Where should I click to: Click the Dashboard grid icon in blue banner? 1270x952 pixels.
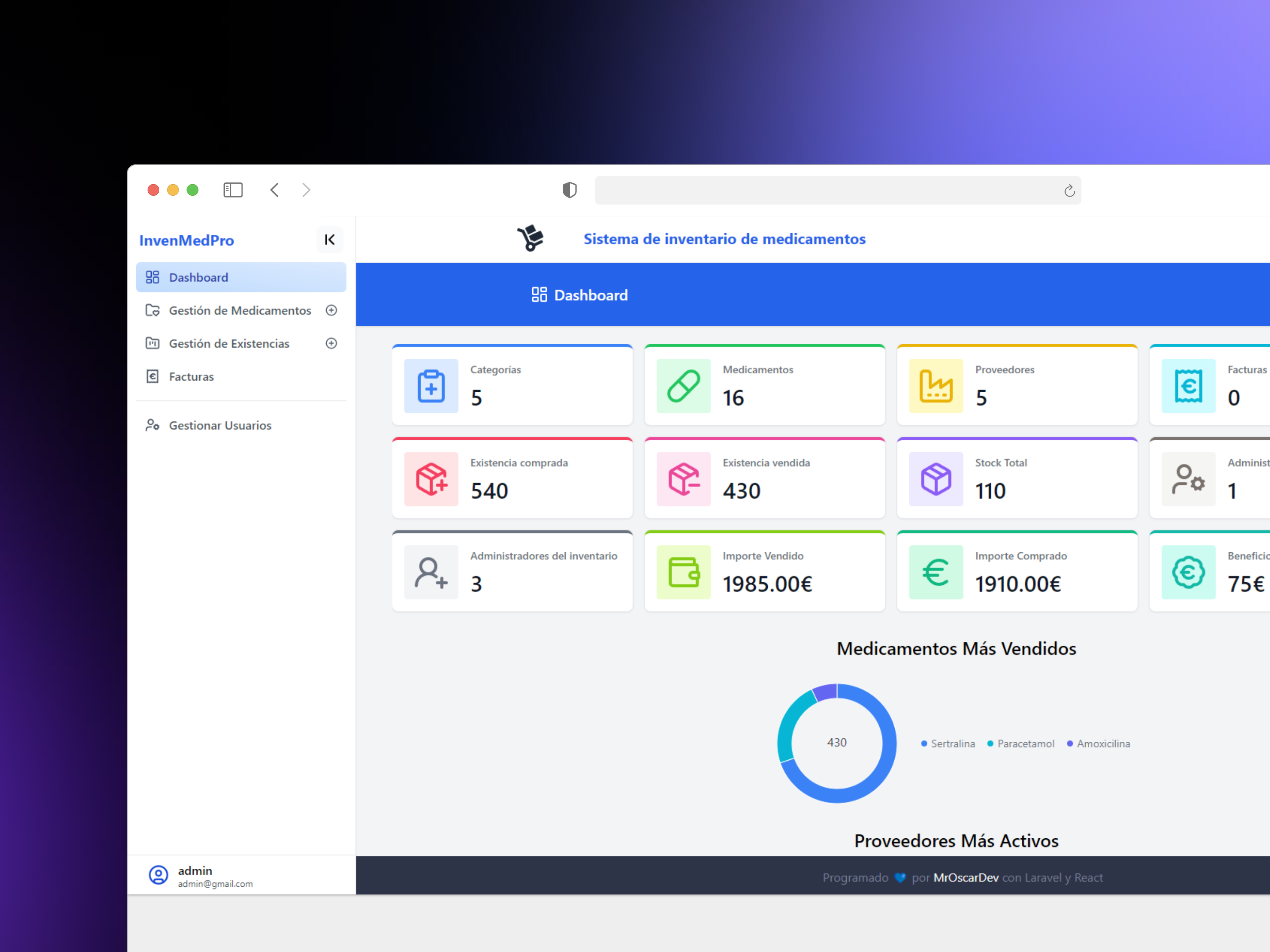(539, 295)
